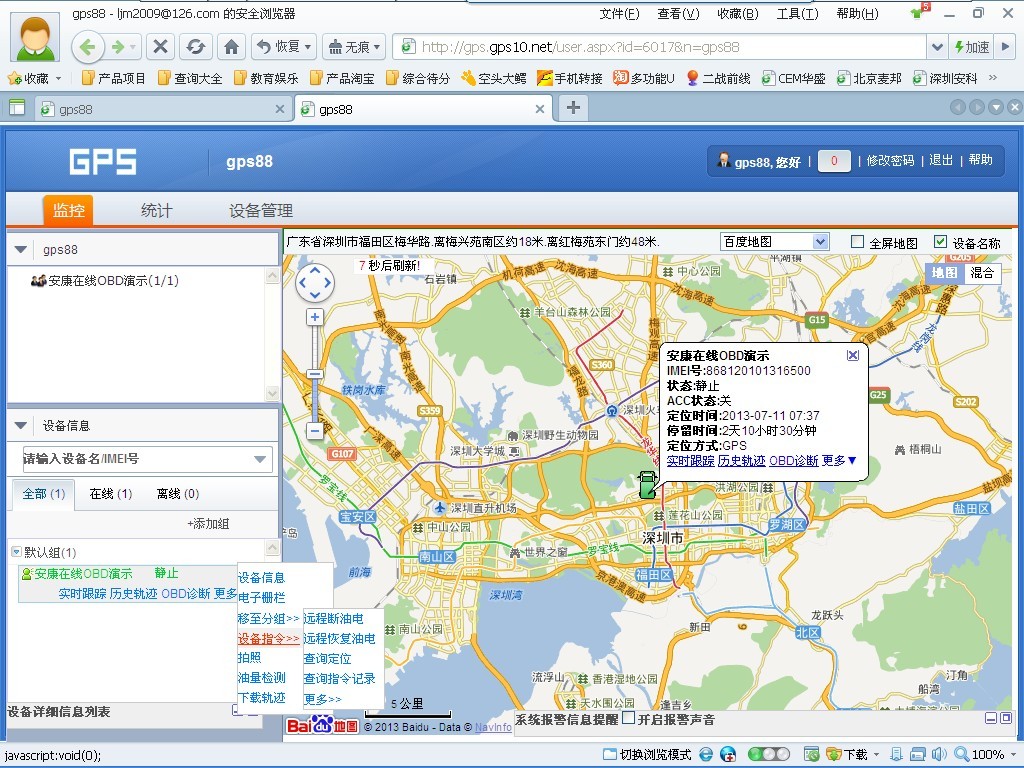Image resolution: width=1024 pixels, height=768 pixels.
Task: Zoom in the map with plus button
Action: [315, 317]
